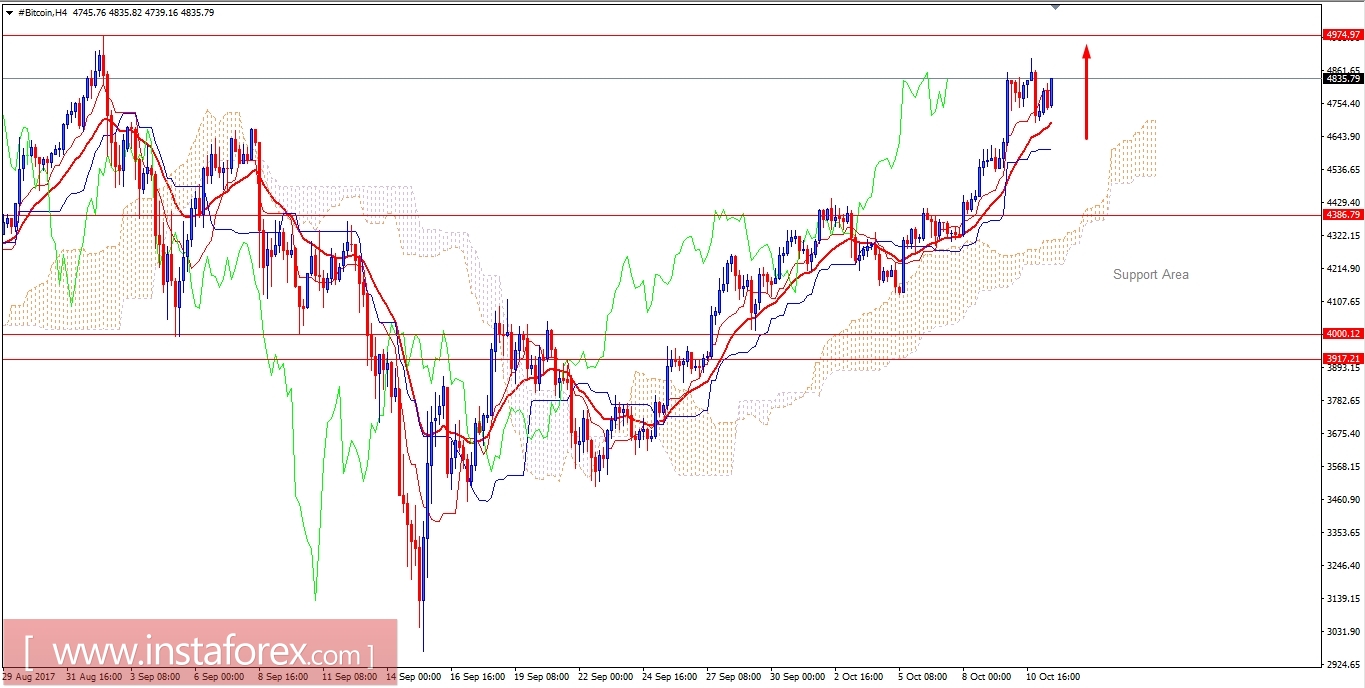Click the 4643.90 value on price axis

click(x=1342, y=137)
